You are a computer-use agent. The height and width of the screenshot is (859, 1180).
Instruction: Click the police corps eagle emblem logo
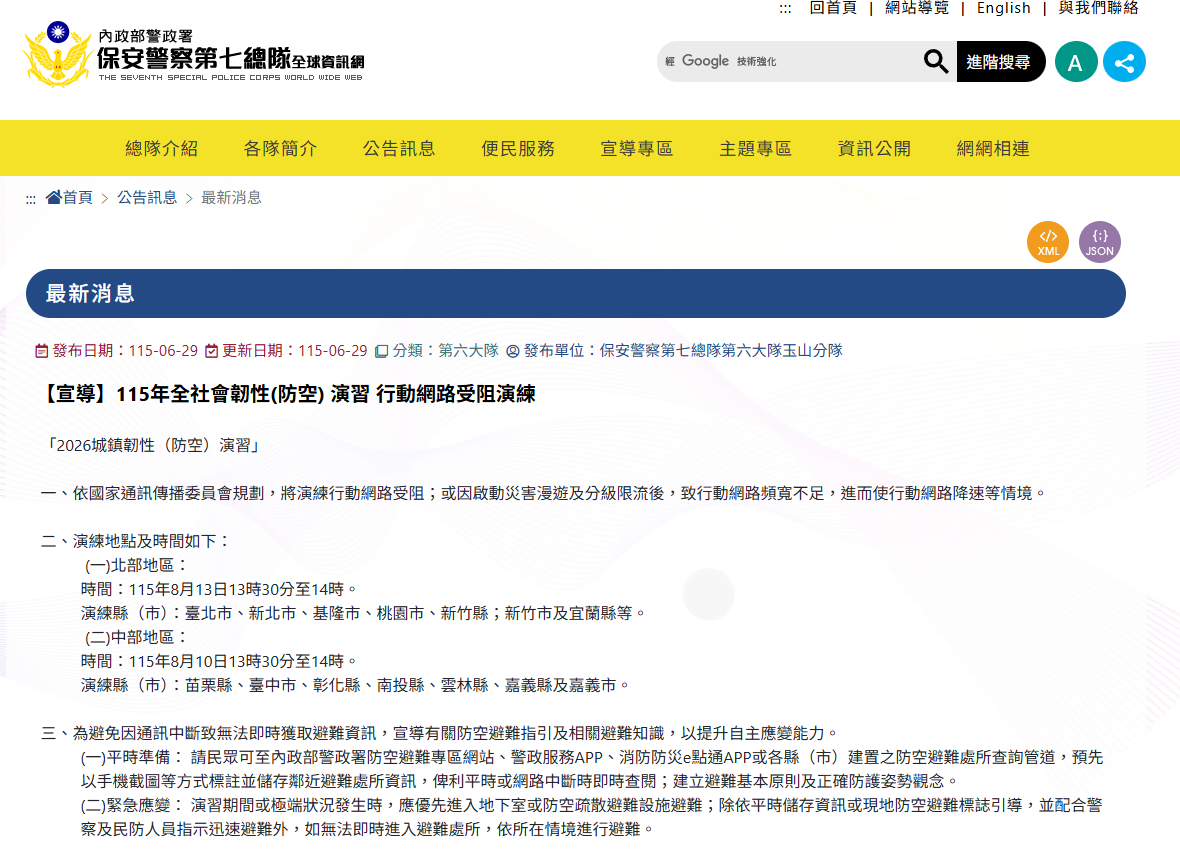pyautogui.click(x=57, y=54)
